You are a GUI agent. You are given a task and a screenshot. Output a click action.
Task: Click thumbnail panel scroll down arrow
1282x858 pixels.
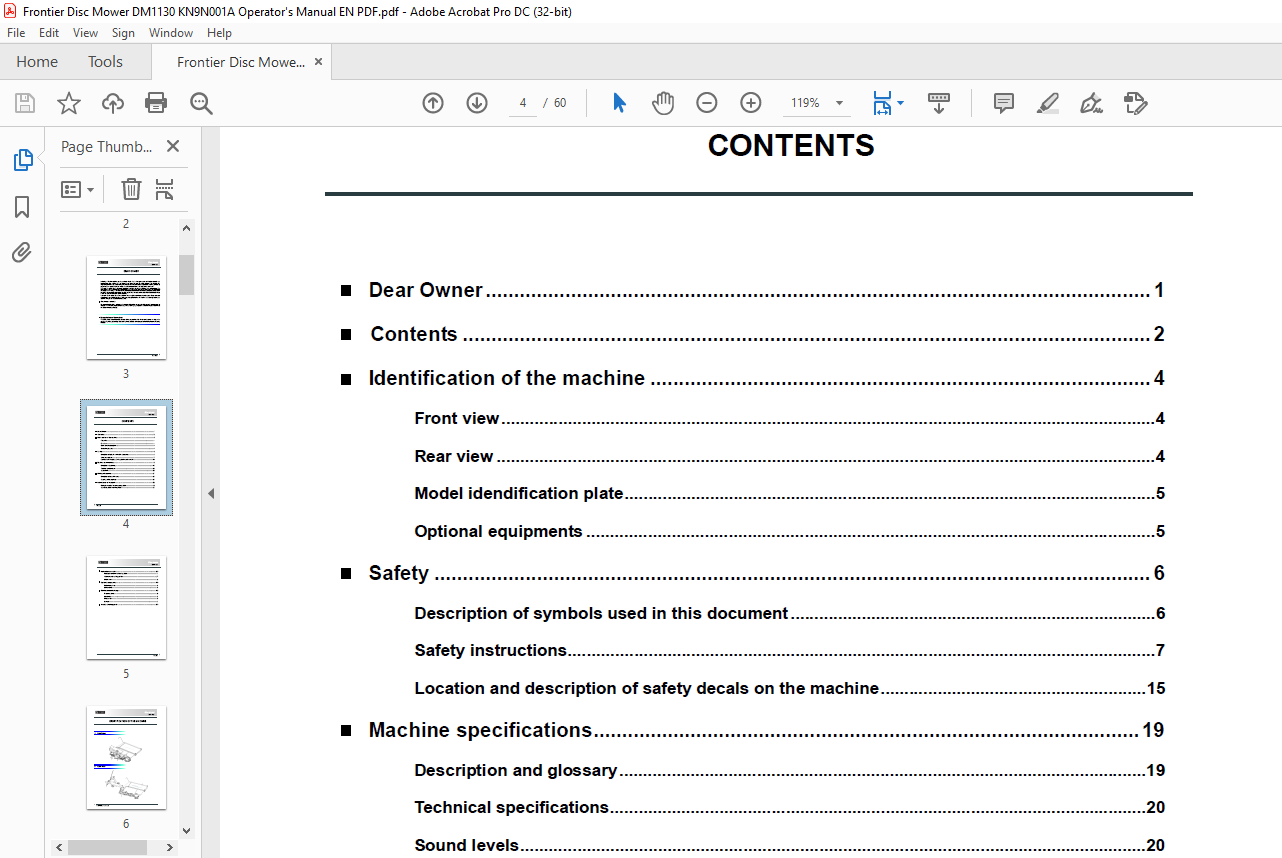186,830
